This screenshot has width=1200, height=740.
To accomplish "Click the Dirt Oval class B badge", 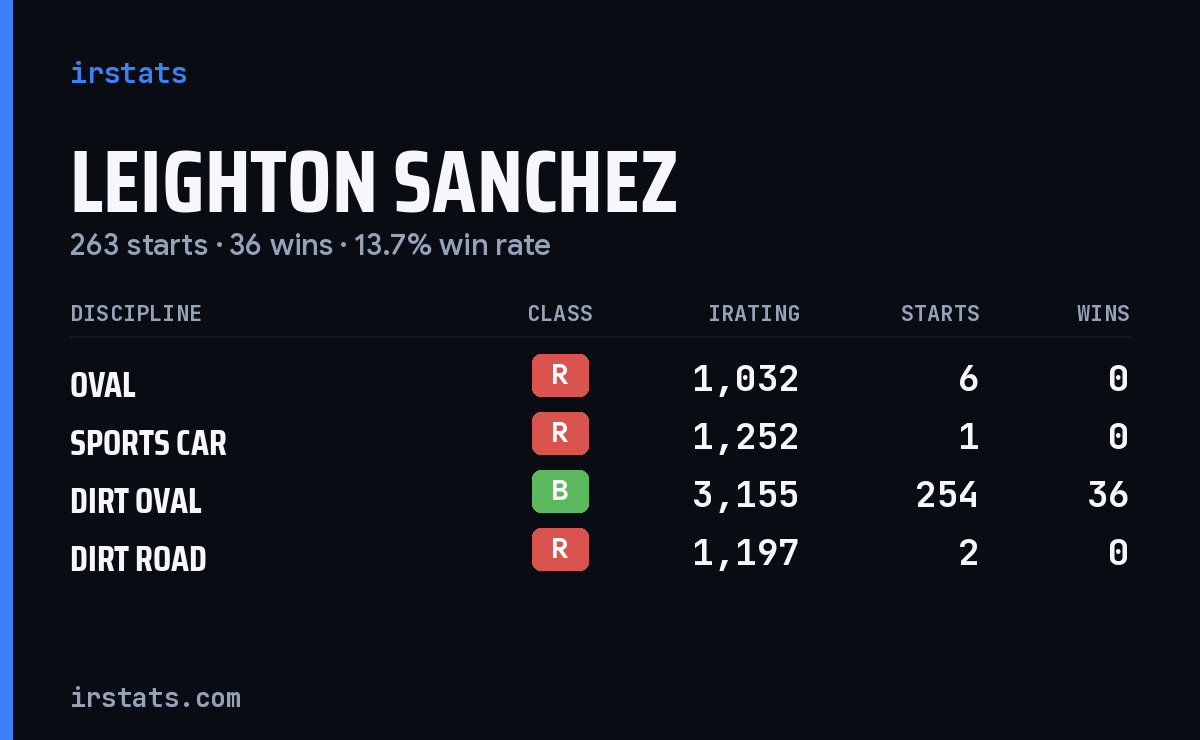I will click(x=560, y=492).
